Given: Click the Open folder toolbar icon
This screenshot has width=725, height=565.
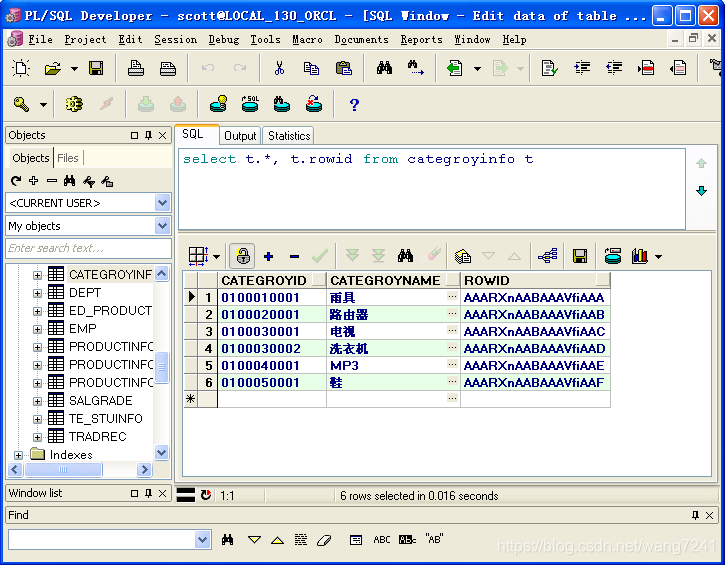Looking at the screenshot, I should click(53, 68).
